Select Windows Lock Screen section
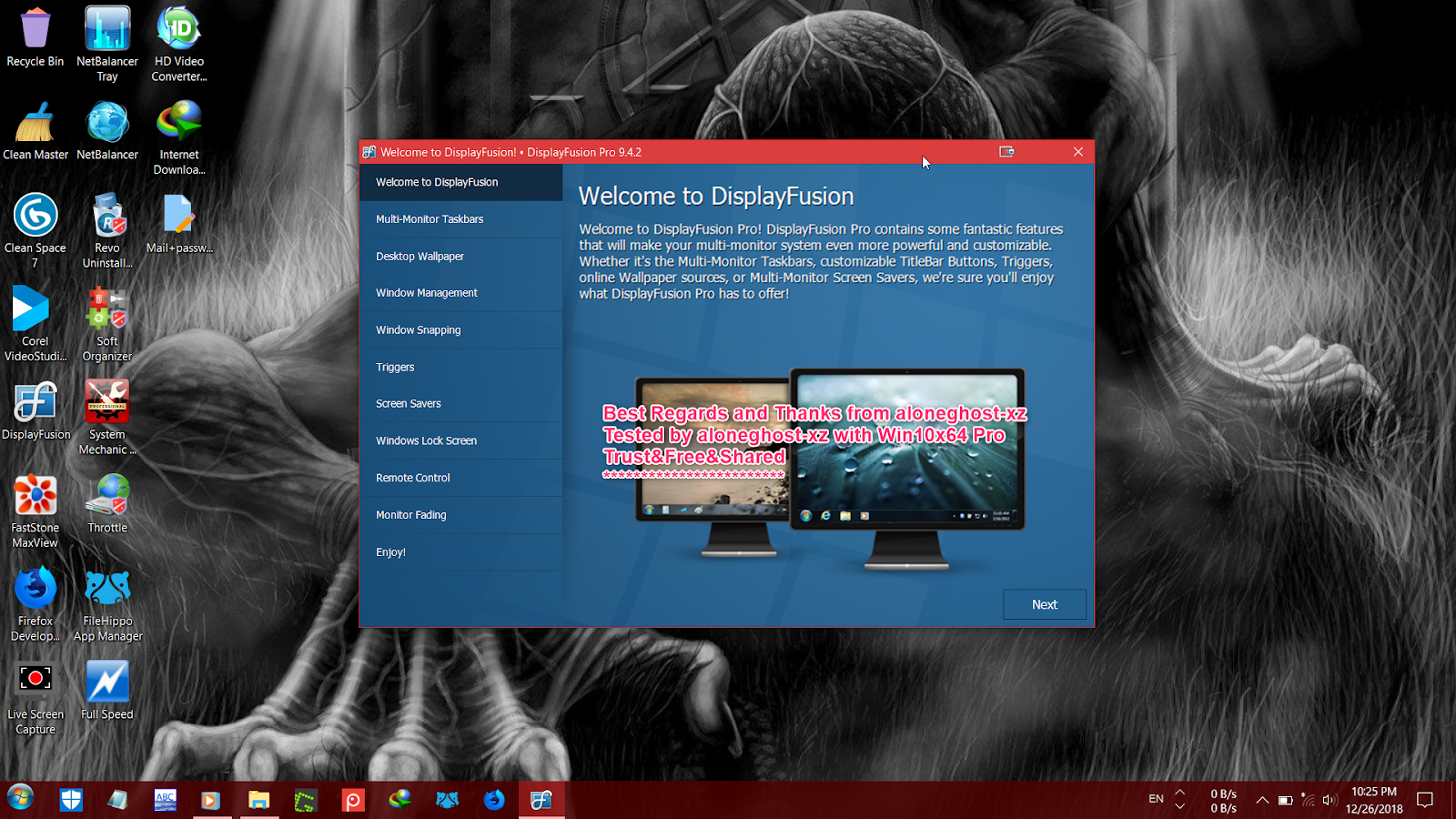 461,440
